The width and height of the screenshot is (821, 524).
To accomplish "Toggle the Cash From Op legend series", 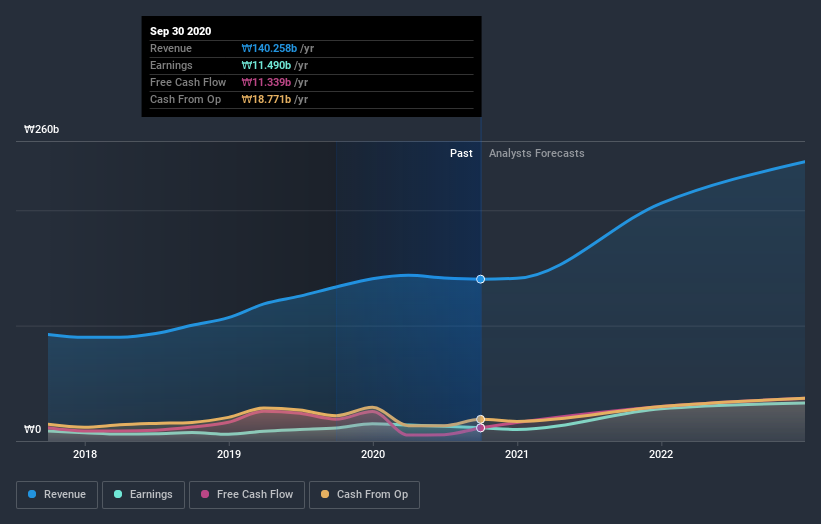I will 364,495.
